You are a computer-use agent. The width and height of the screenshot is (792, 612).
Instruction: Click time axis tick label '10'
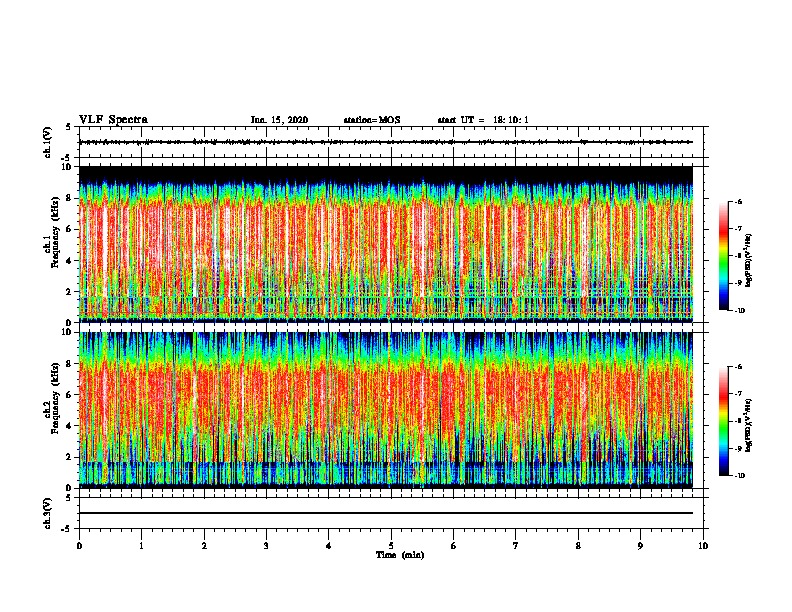(x=703, y=546)
